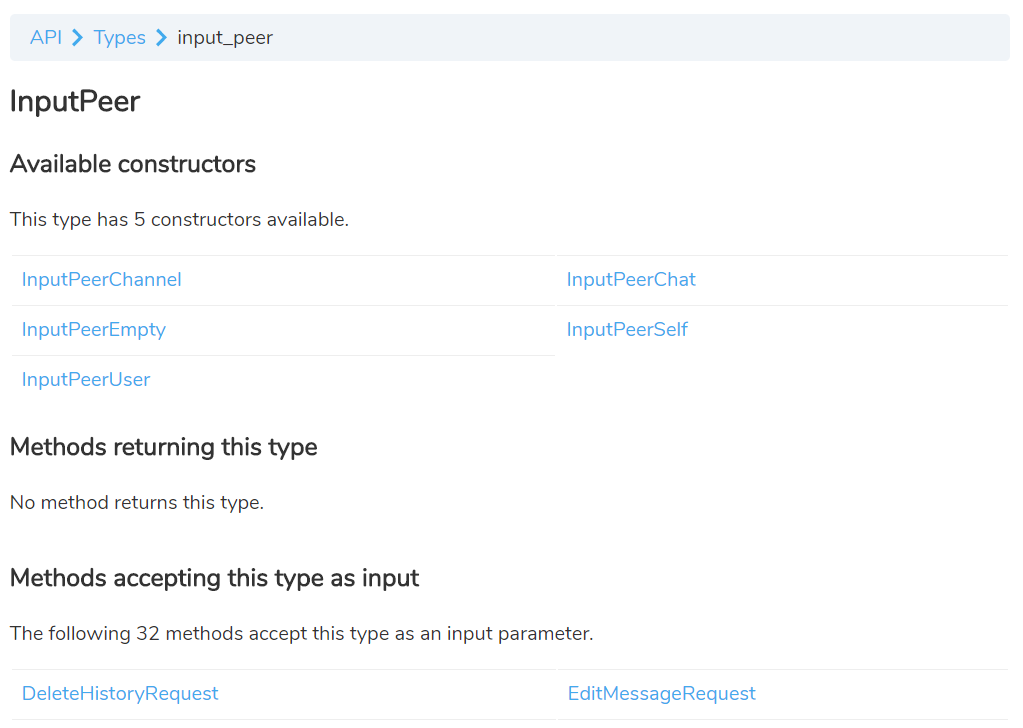Click the 'No method returns this type' text
Screen dimensions: 1023x728
tap(137, 503)
